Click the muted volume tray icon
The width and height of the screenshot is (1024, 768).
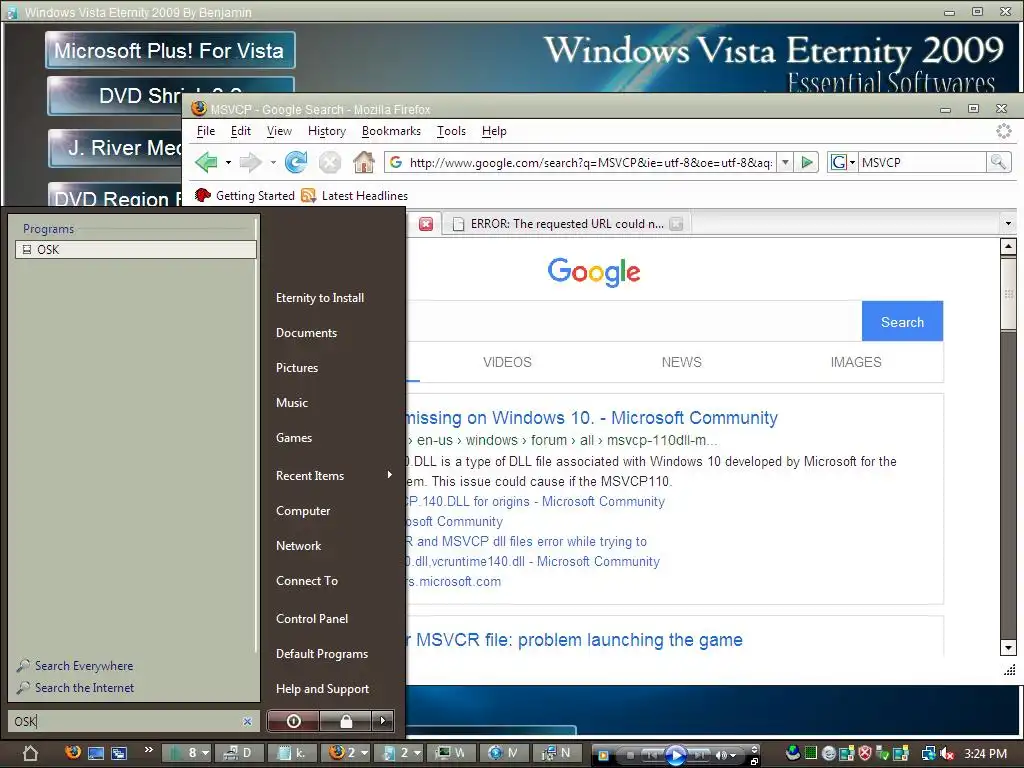(946, 754)
